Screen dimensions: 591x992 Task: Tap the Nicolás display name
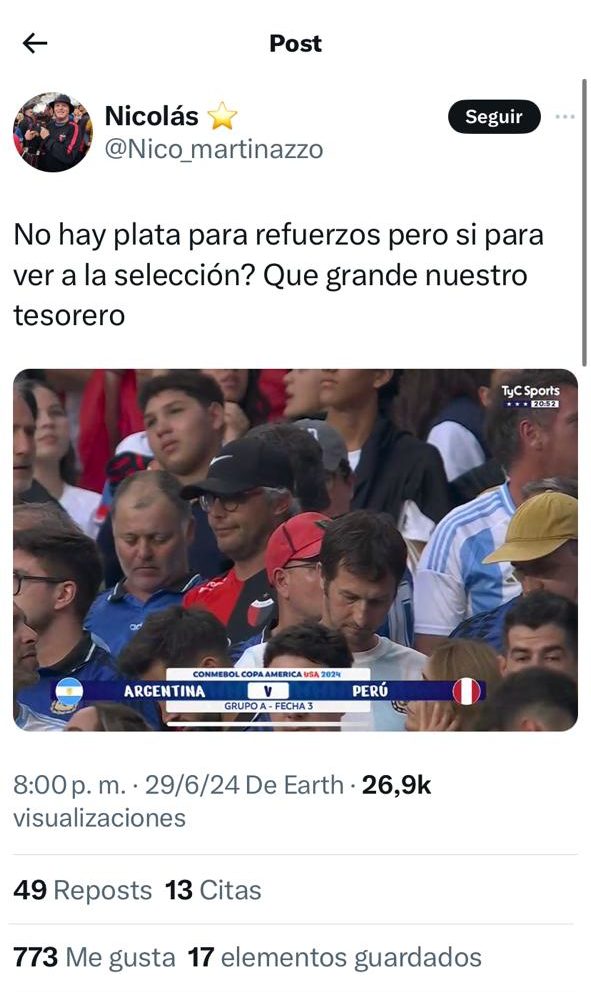[152, 116]
